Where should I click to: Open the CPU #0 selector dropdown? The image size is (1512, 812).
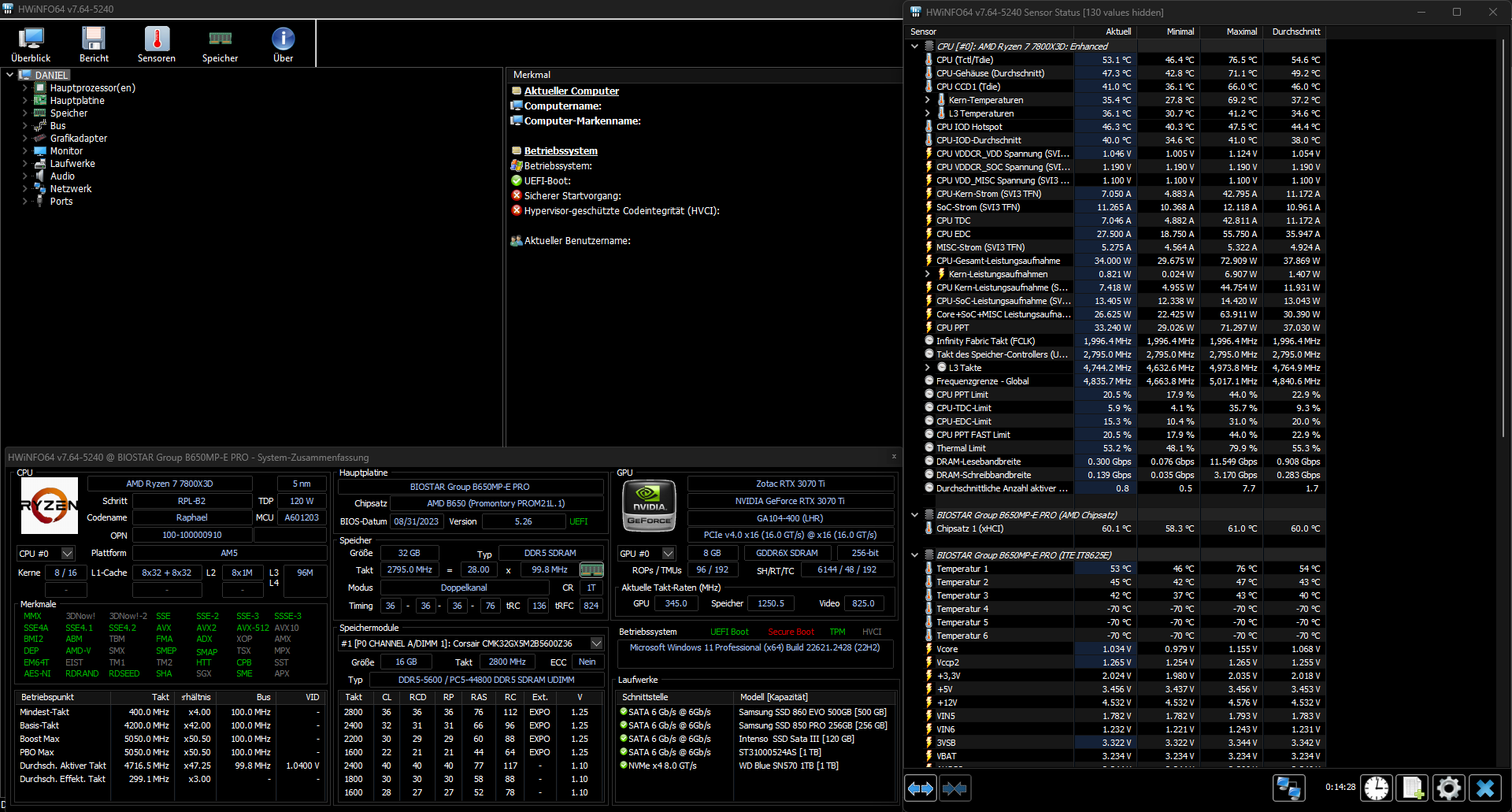click(x=68, y=553)
